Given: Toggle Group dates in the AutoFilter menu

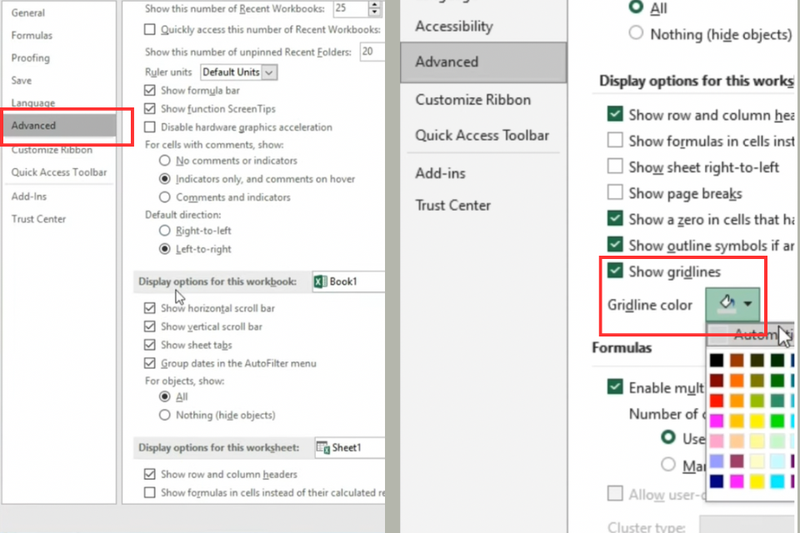Looking at the screenshot, I should (149, 363).
